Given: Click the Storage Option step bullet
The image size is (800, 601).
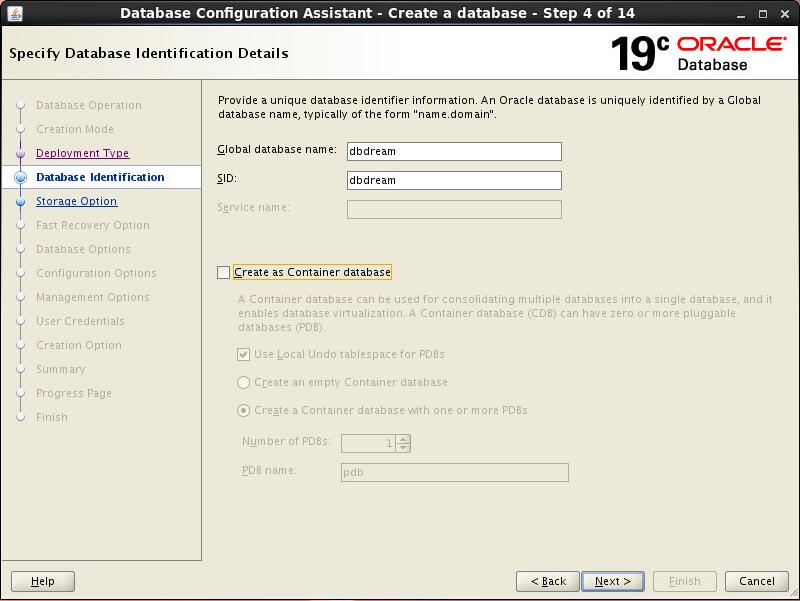Looking at the screenshot, I should pyautogui.click(x=20, y=201).
